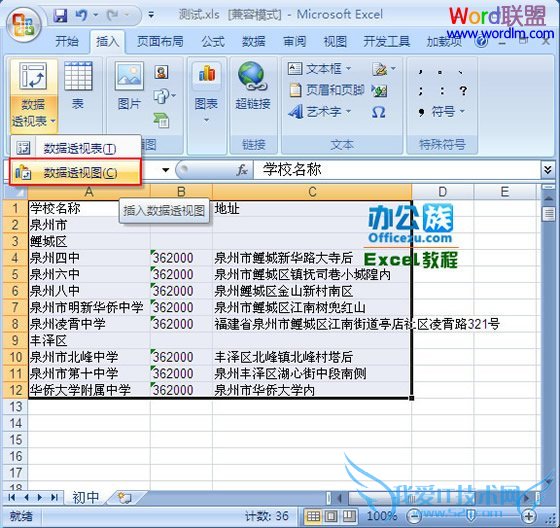Image resolution: width=560 pixels, height=528 pixels.
Task: Open 页眉和页脚 header and footer
Action: click(326, 90)
